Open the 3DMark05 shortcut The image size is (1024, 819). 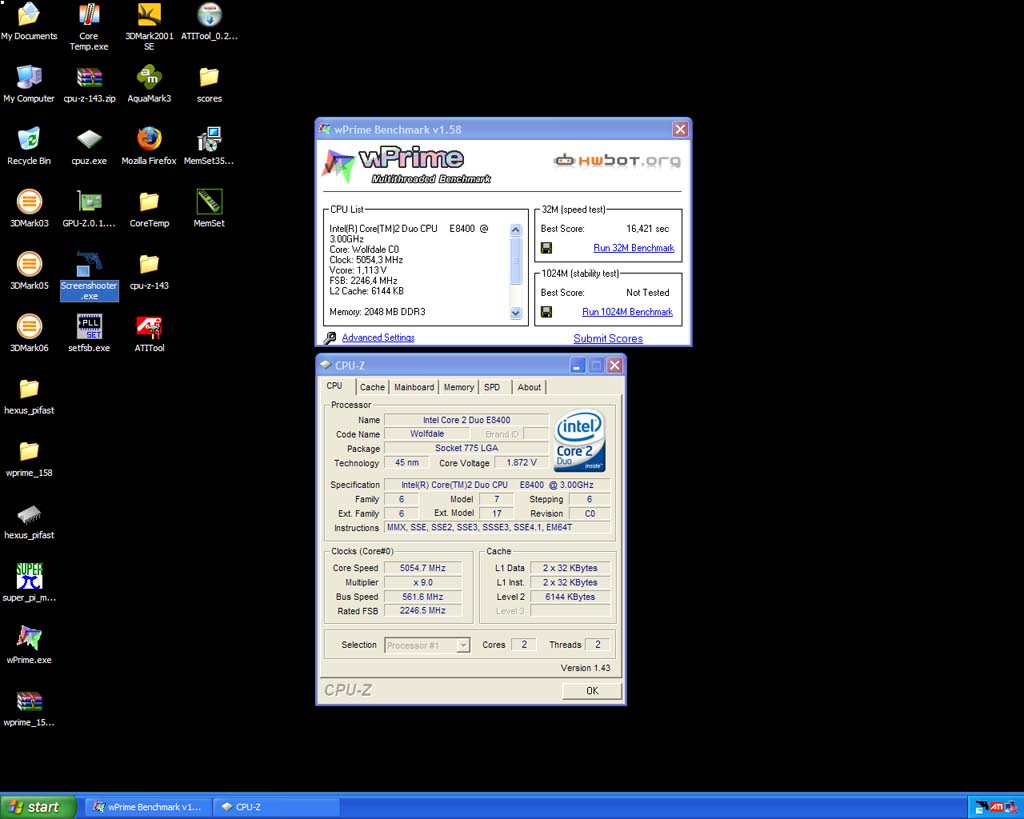(x=29, y=271)
